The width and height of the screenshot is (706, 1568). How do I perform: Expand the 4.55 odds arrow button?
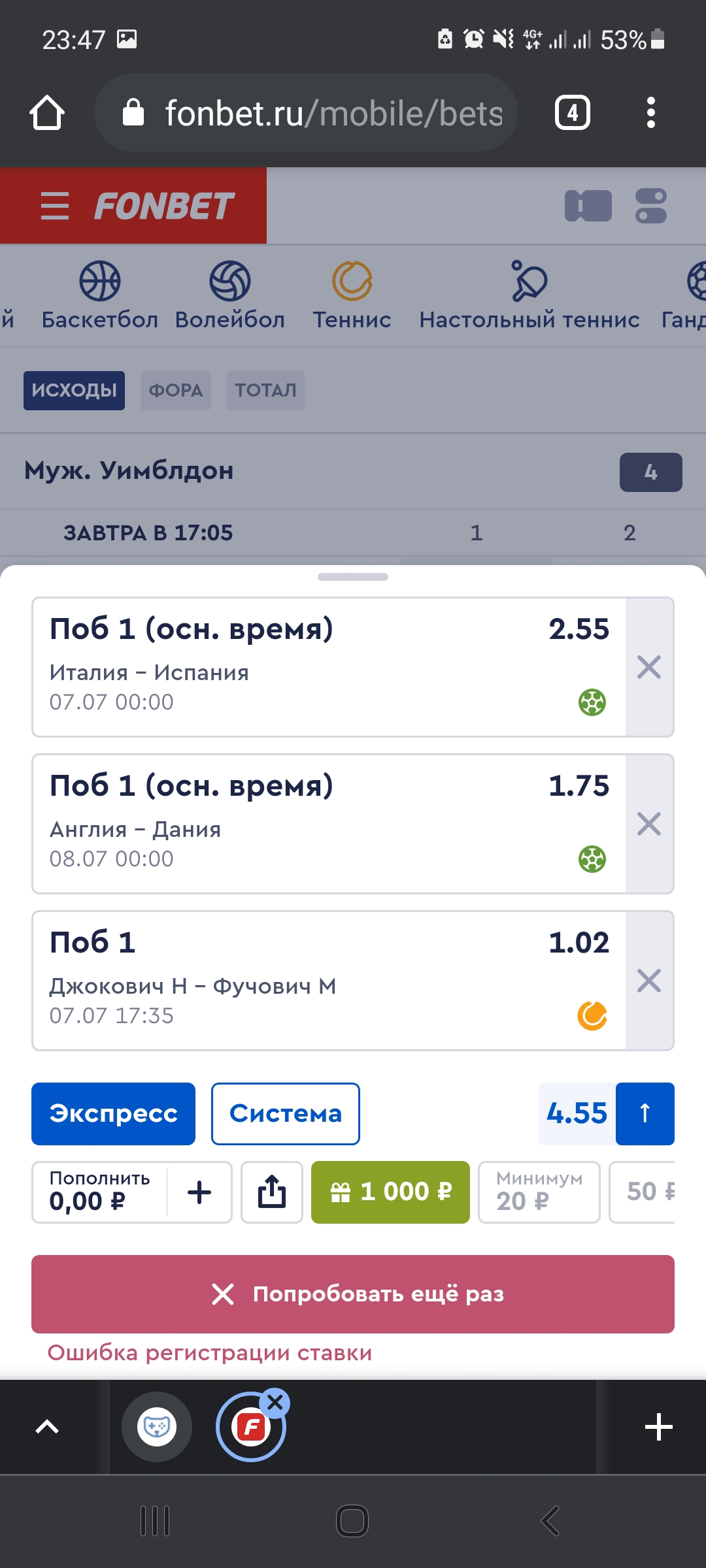click(x=645, y=1114)
